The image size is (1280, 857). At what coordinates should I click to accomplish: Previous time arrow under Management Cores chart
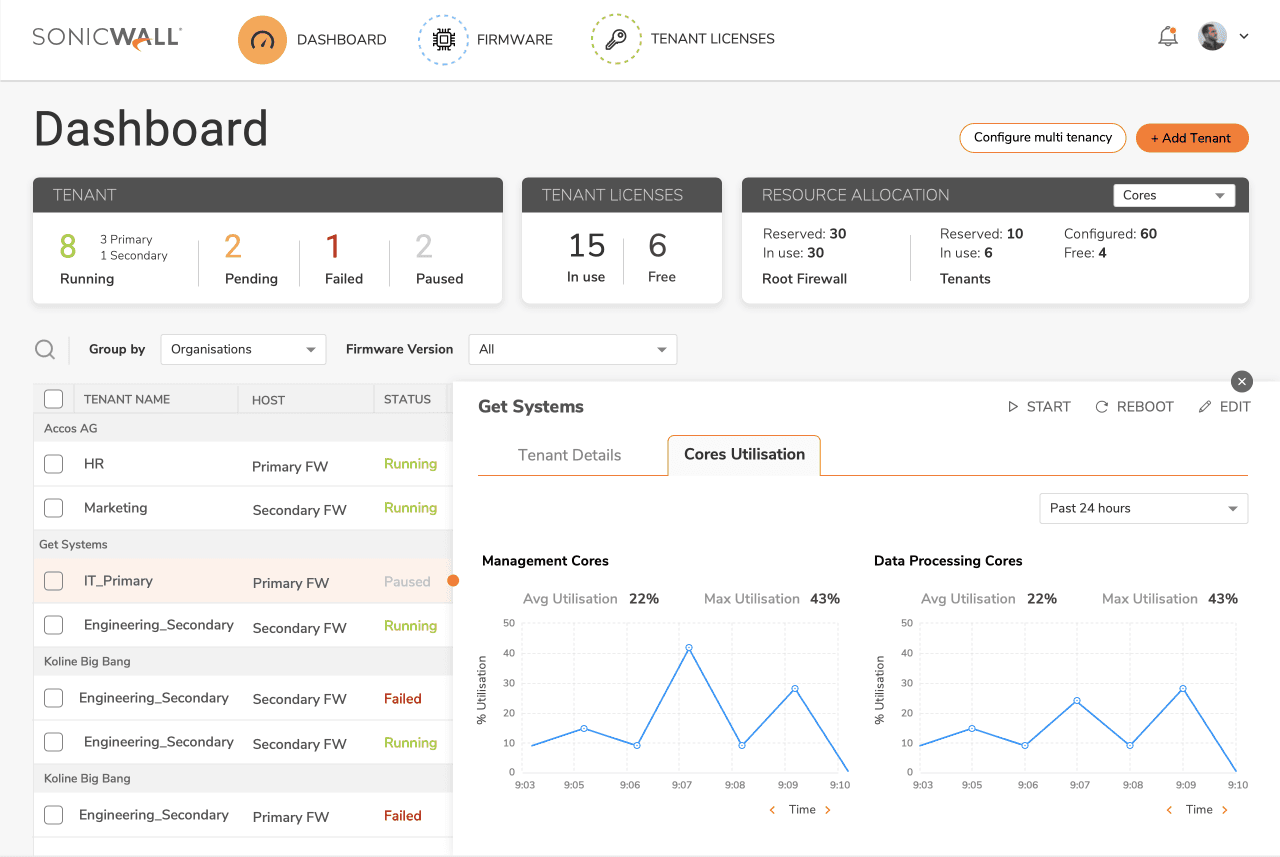tap(772, 810)
